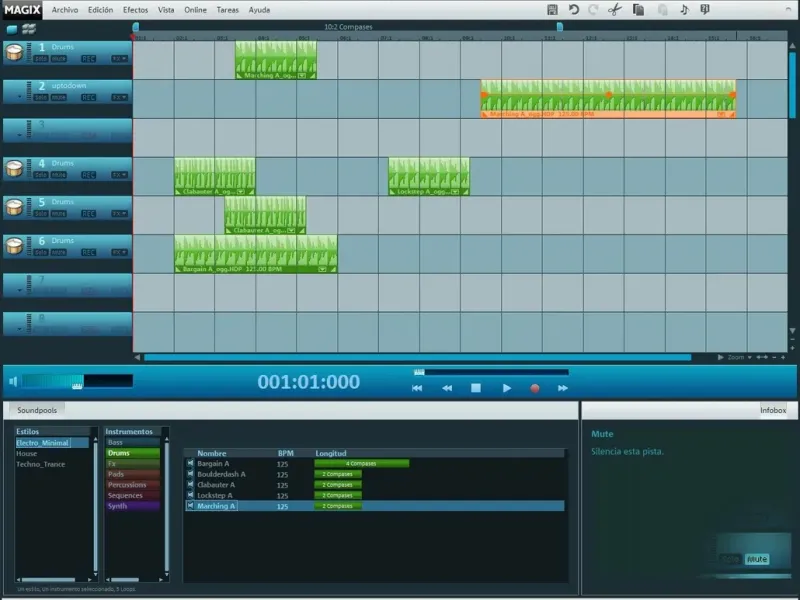Viewport: 800px width, 600px height.
Task: Click the Redo arrow icon
Action: coord(593,10)
